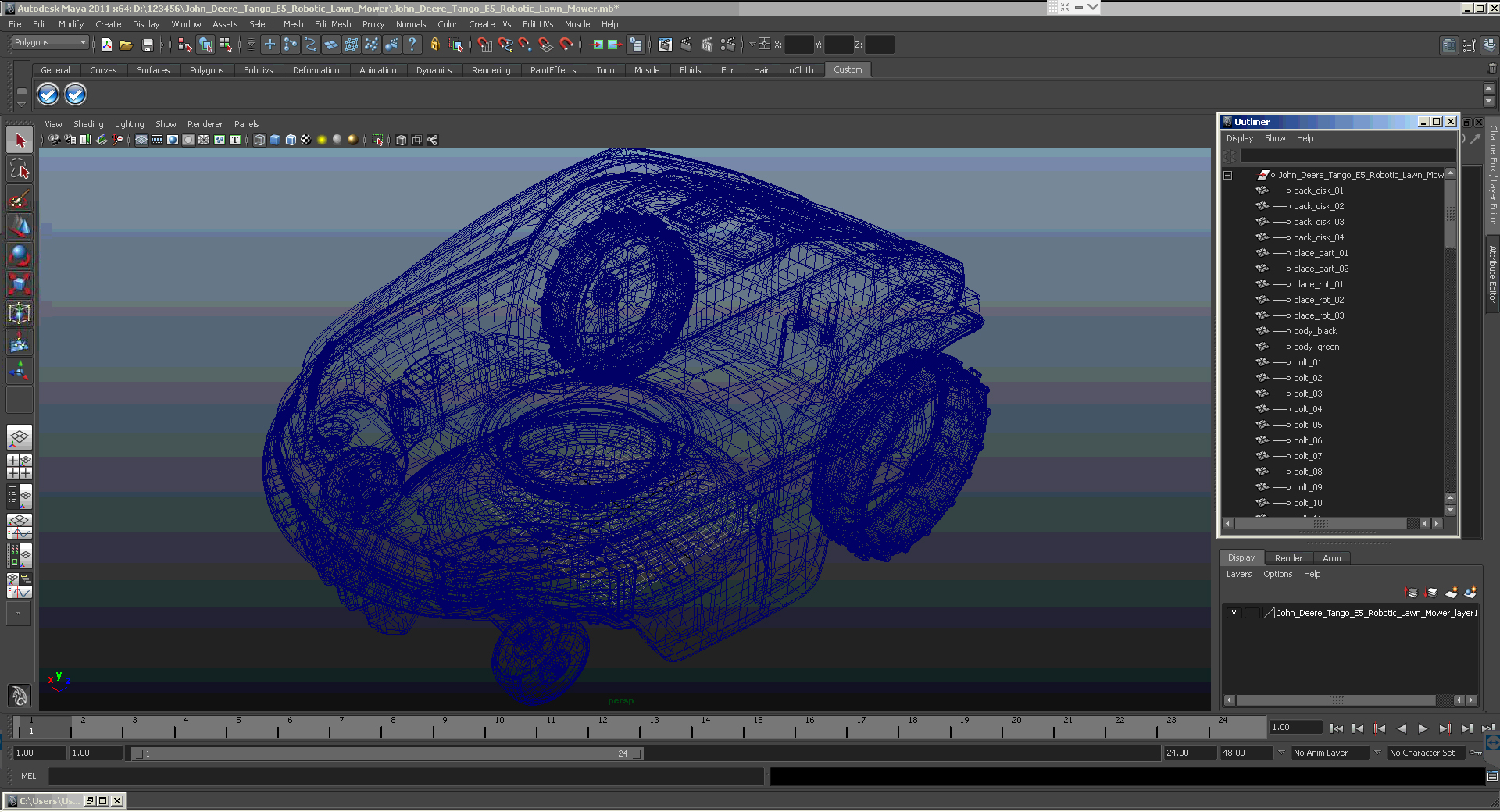Select body_green in the Outliner
Viewport: 1500px width, 812px height.
(x=1316, y=347)
